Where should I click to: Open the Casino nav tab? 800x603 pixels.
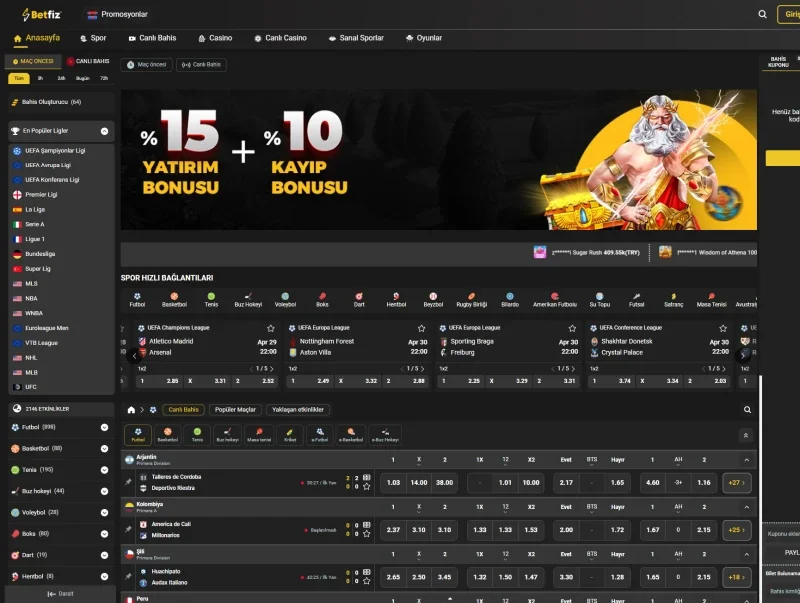tap(215, 38)
